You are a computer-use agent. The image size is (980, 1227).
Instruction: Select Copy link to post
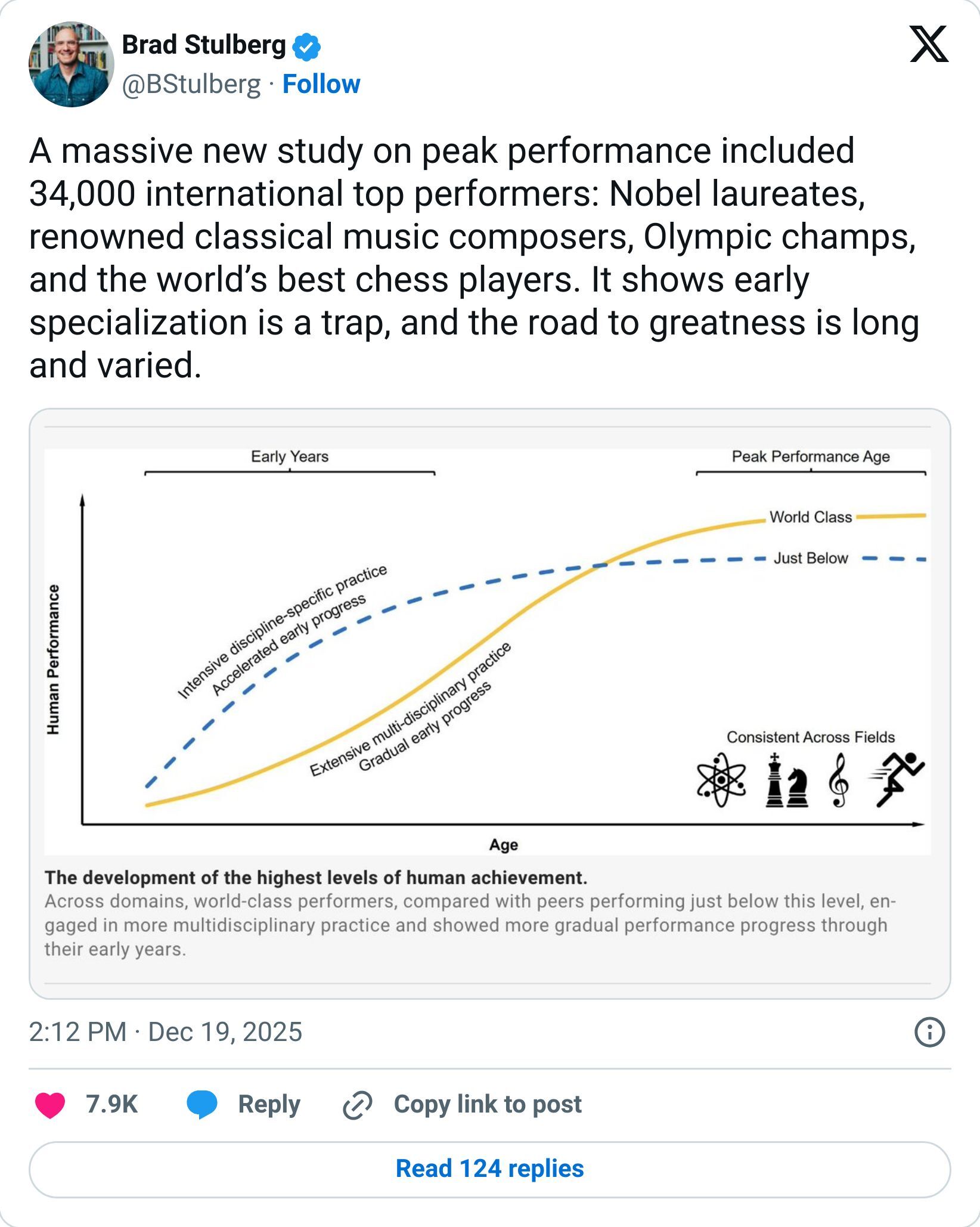[488, 1104]
